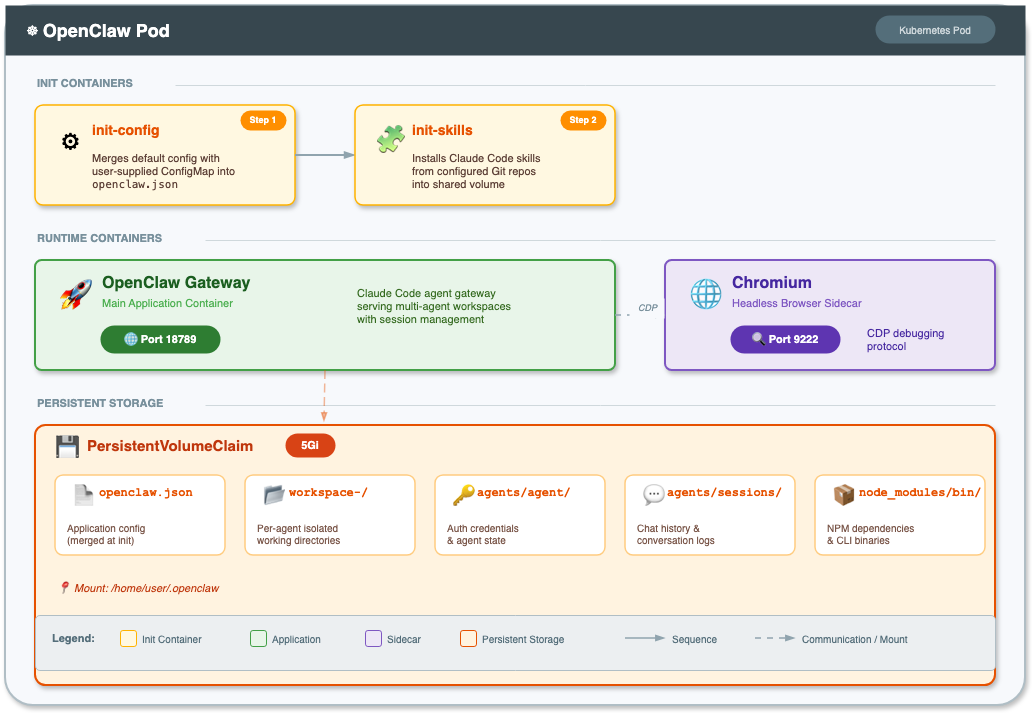
Task: Click the folder icon next to workspace-/
Action: 274,494
